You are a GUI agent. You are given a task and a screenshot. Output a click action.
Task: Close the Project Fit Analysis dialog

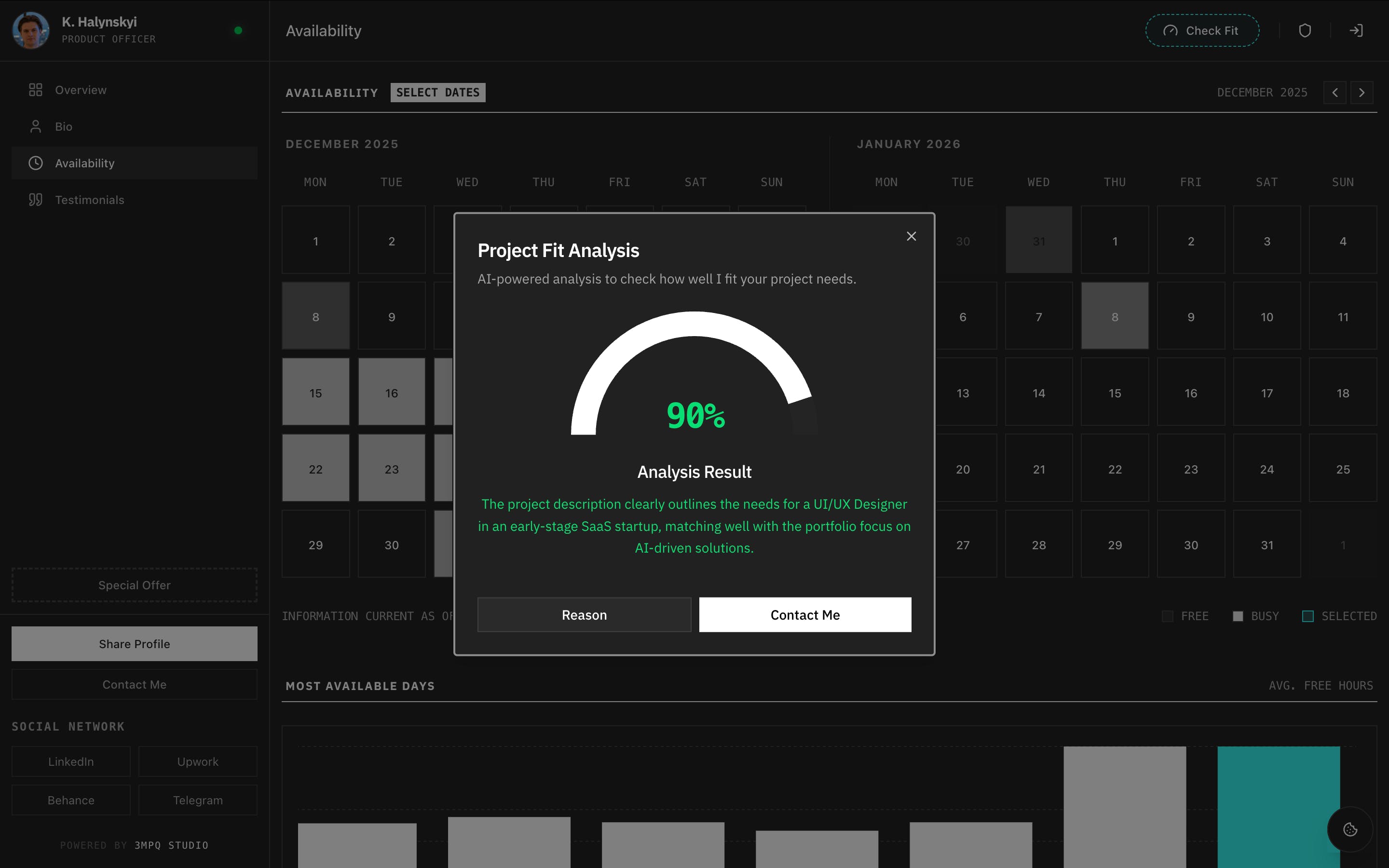pos(911,236)
